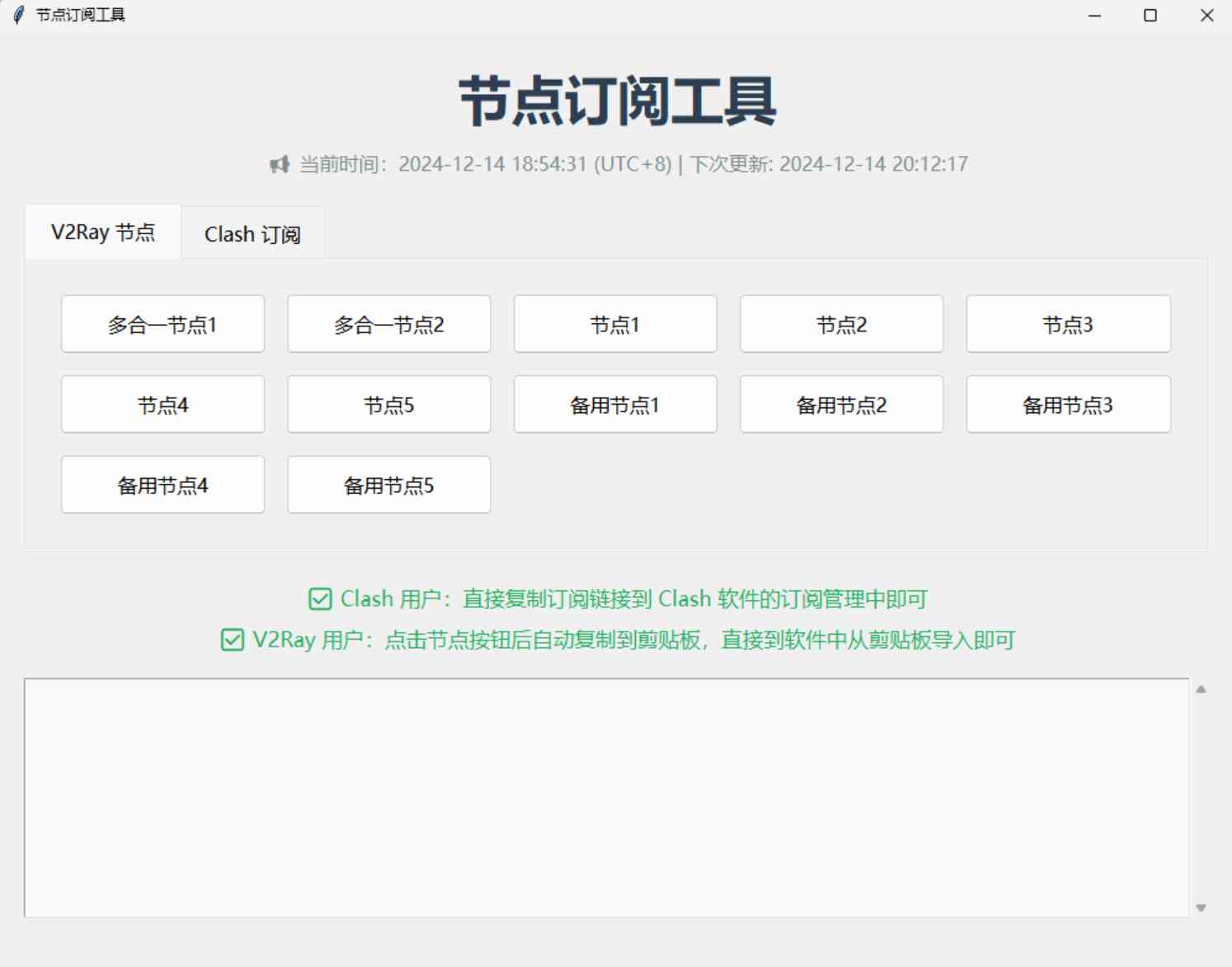Screen dimensions: 1232x967
Task: Click the scrollbar down arrow of text area
Action: pos(1201,908)
